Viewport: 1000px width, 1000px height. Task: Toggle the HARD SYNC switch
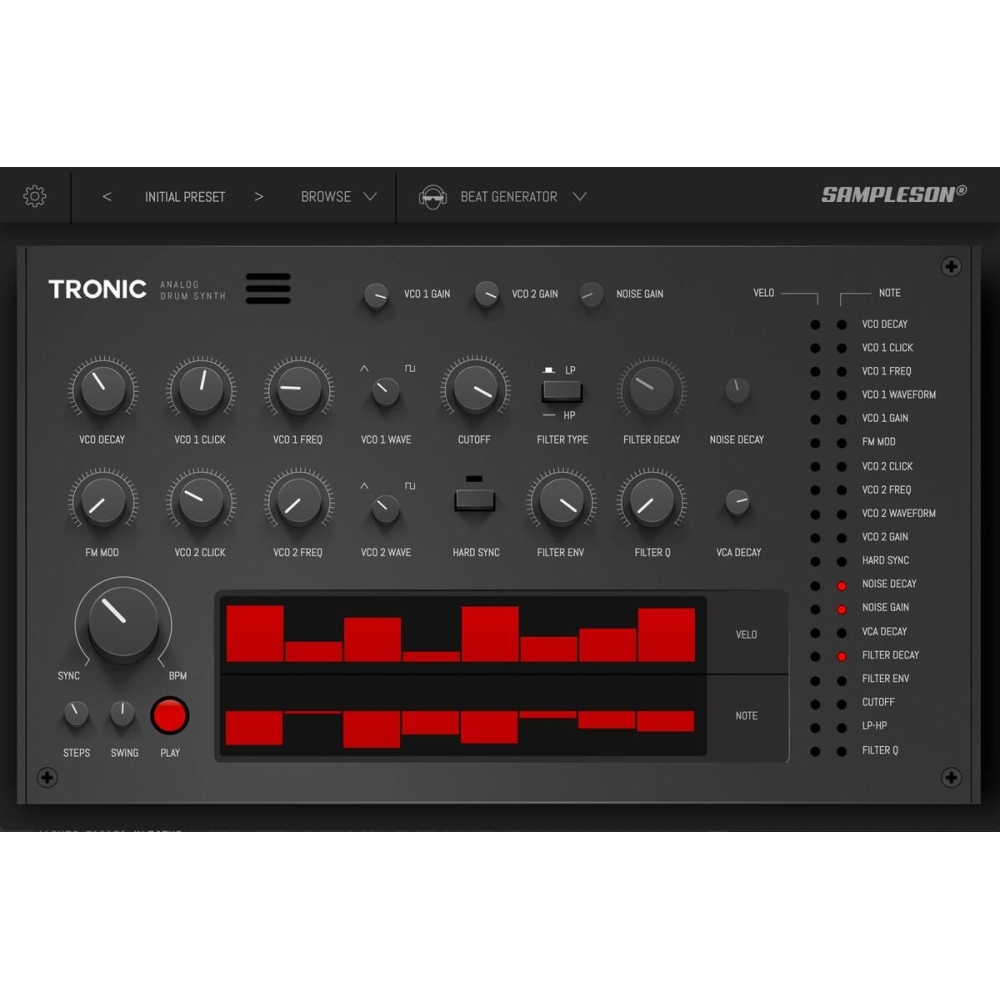pyautogui.click(x=474, y=497)
